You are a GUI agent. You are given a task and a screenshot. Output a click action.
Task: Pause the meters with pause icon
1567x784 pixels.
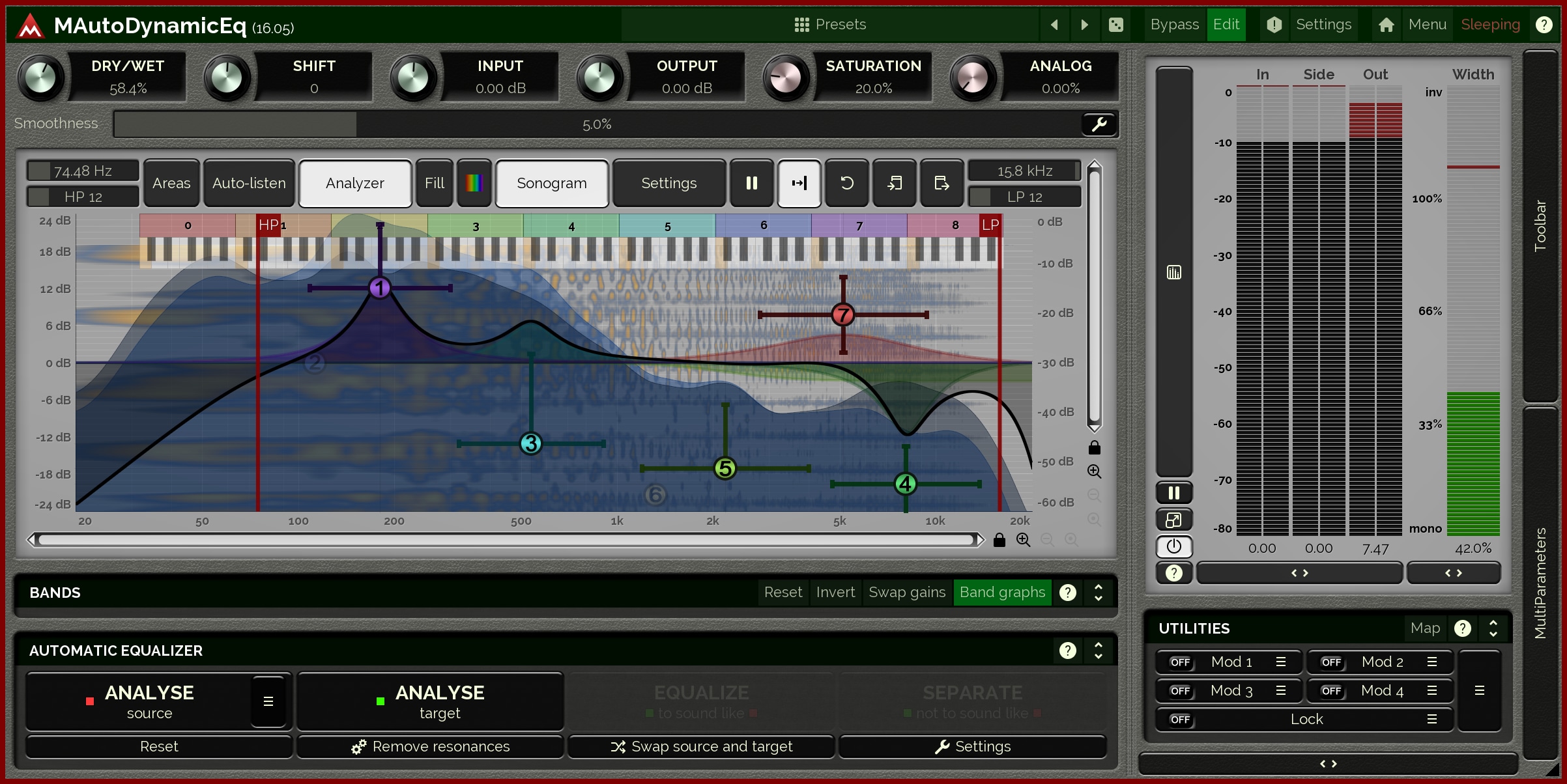tap(1174, 493)
